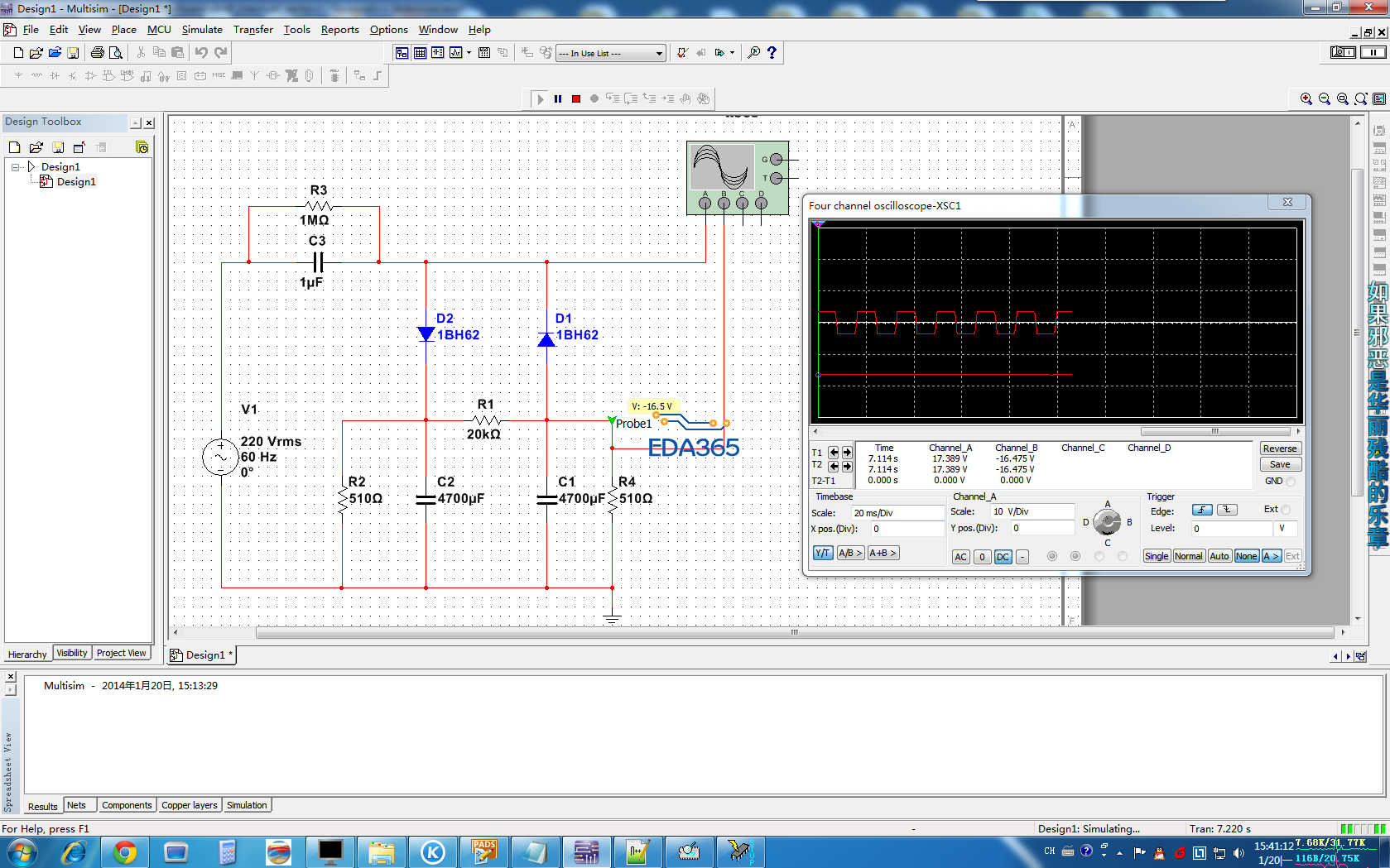Collapse the Design1 tree node
The image size is (1390, 868).
click(15, 167)
